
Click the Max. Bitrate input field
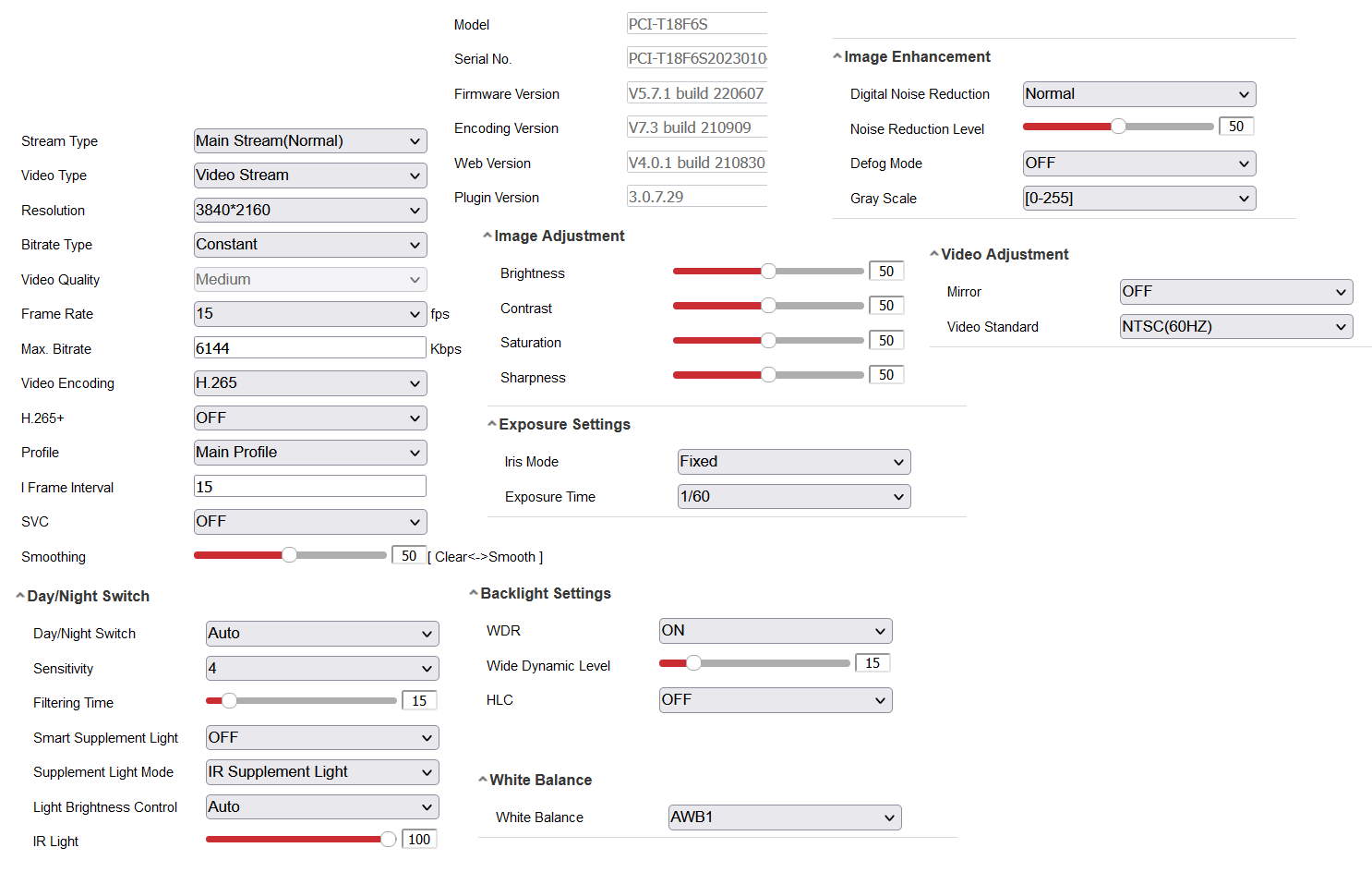click(310, 348)
